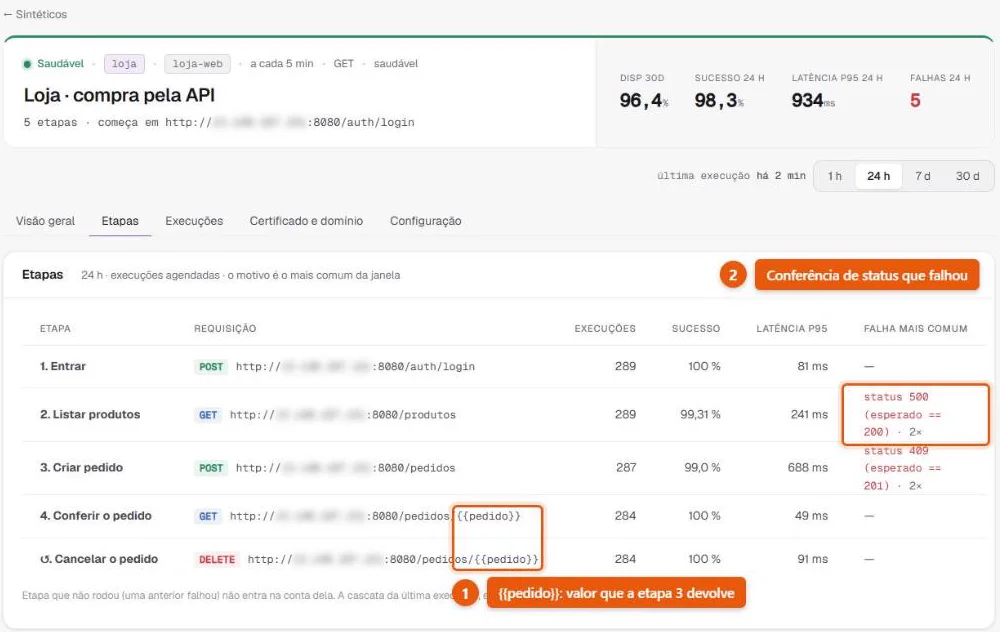Image resolution: width=1000 pixels, height=632 pixels.
Task: Select the 1 h time range
Action: point(834,176)
